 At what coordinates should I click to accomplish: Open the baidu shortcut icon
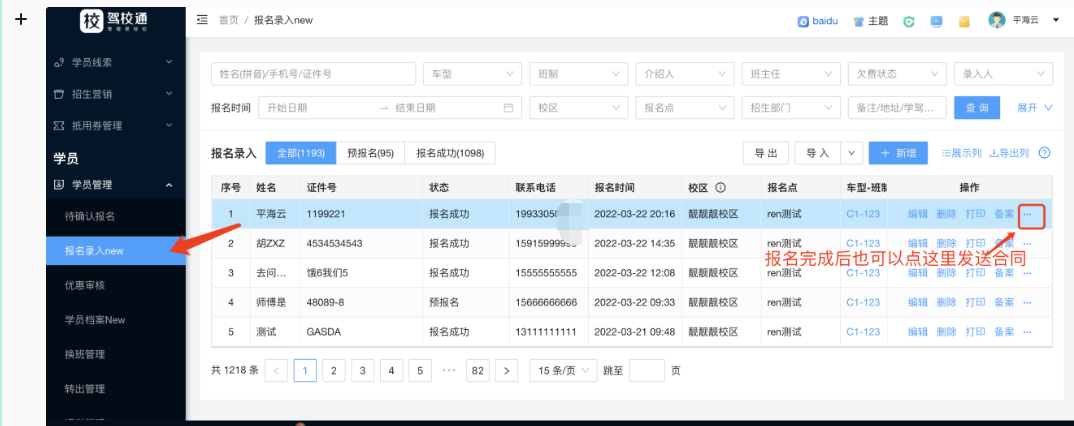point(803,21)
